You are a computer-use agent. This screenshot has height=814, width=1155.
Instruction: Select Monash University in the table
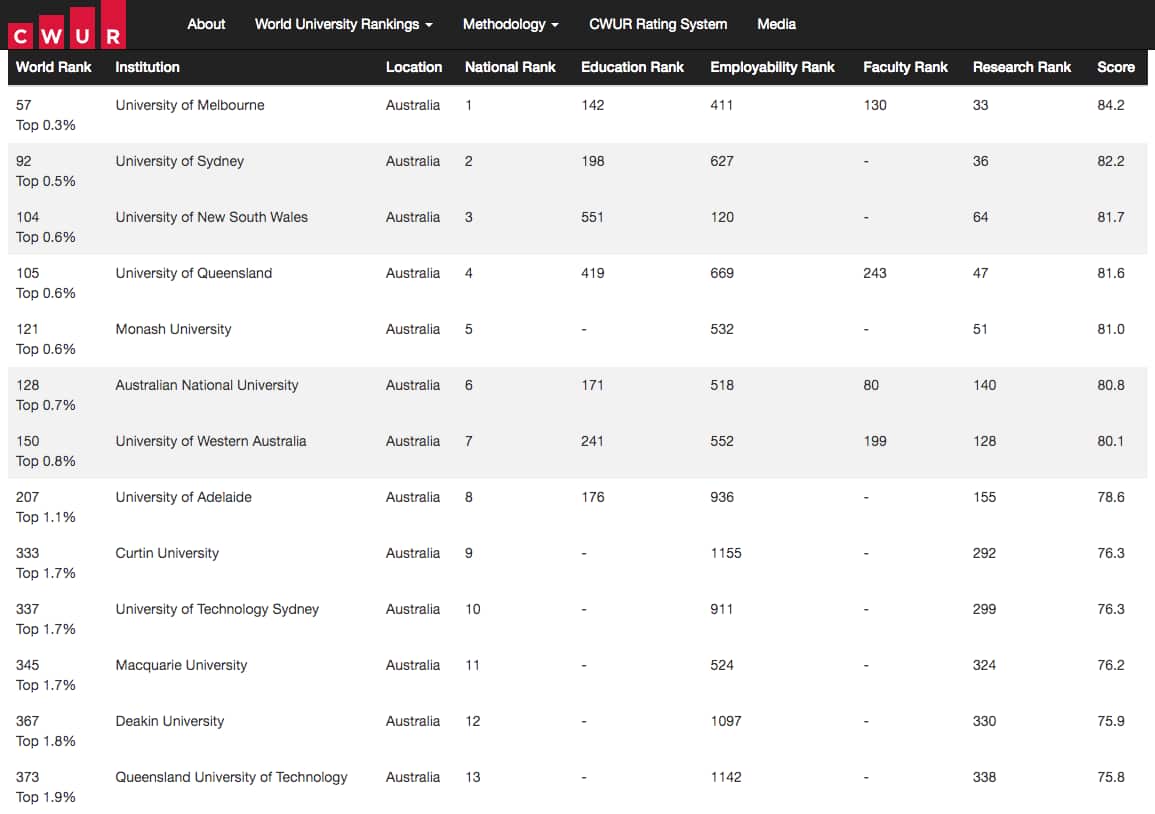173,329
